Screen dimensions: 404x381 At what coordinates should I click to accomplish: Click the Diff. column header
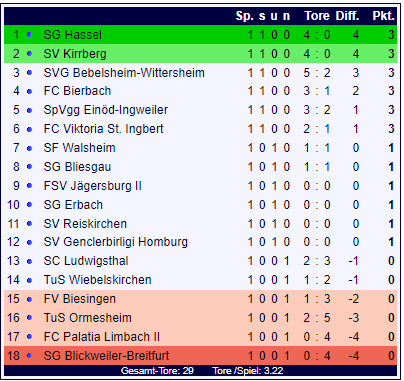click(x=347, y=16)
